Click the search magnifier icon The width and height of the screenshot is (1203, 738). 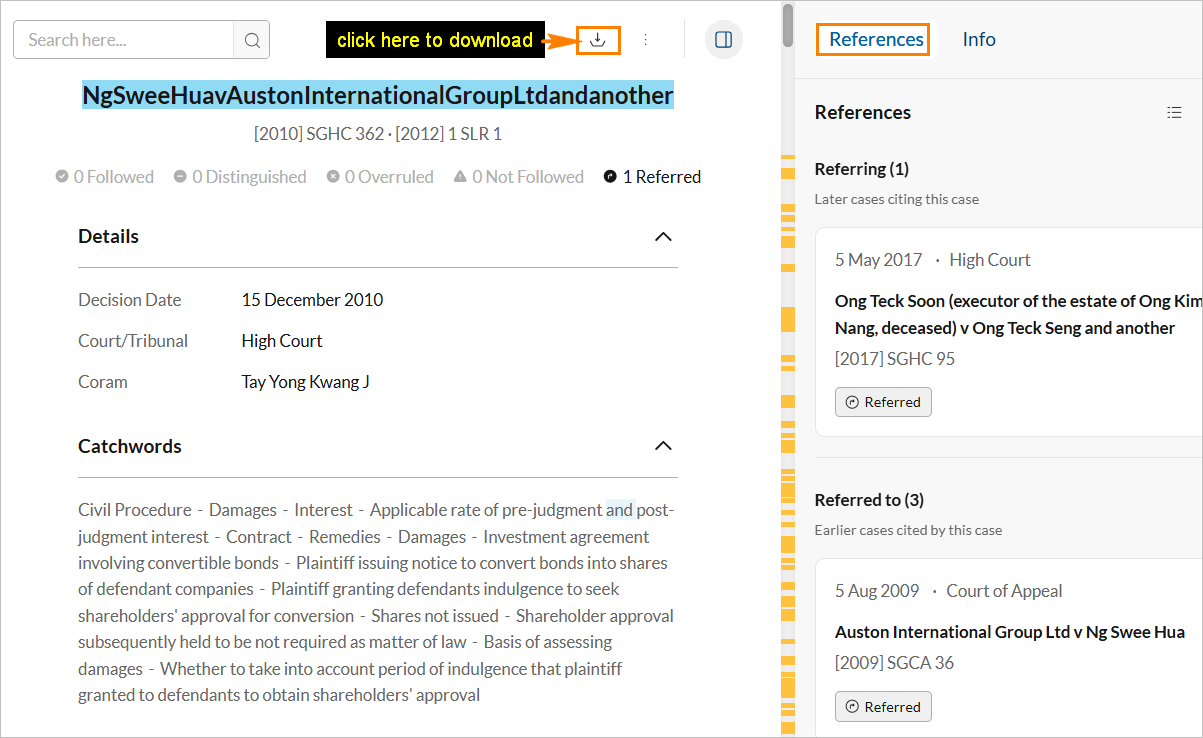[x=252, y=40]
